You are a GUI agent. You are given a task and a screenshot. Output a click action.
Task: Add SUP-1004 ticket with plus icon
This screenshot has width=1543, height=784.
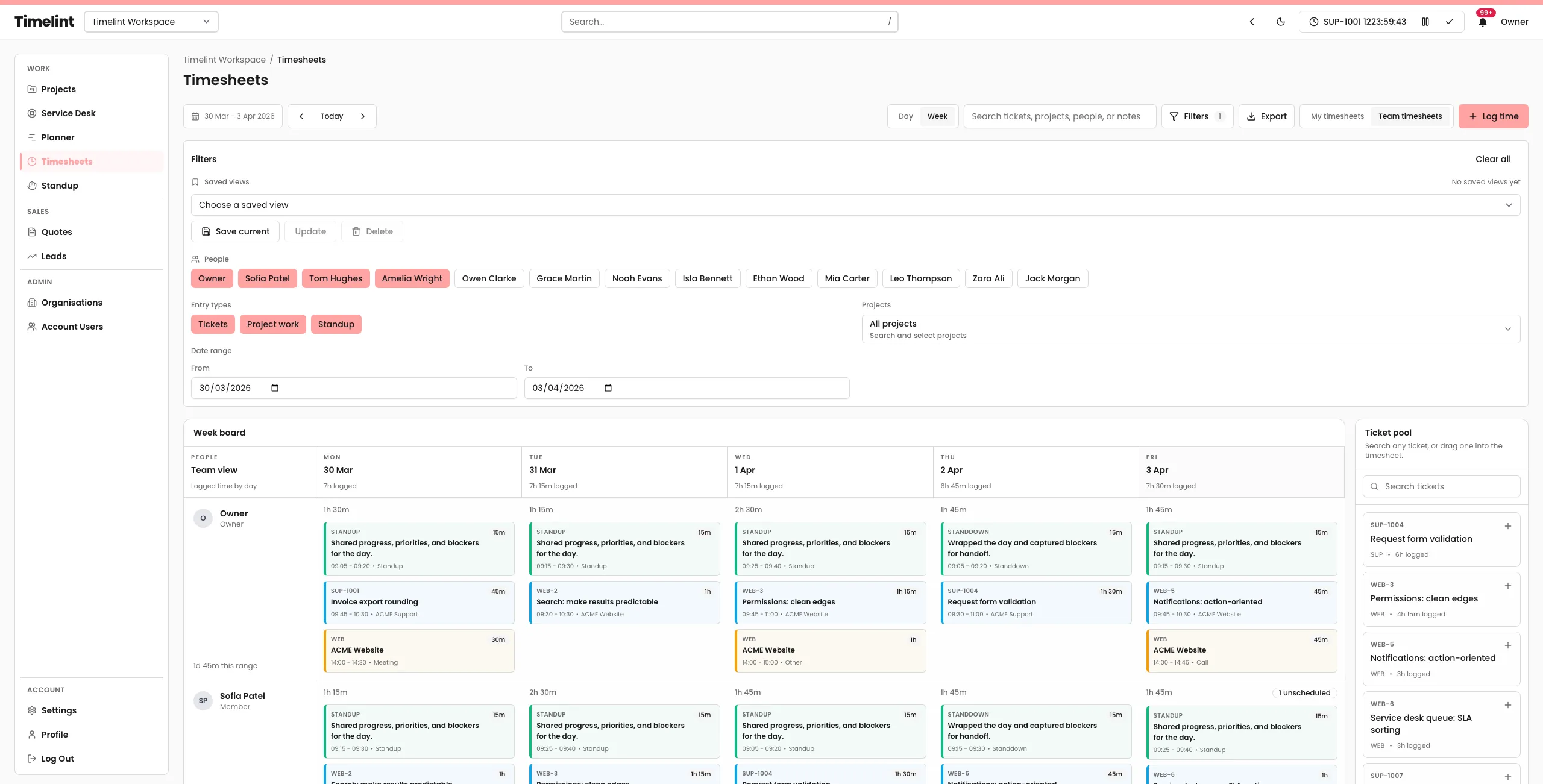click(1508, 526)
